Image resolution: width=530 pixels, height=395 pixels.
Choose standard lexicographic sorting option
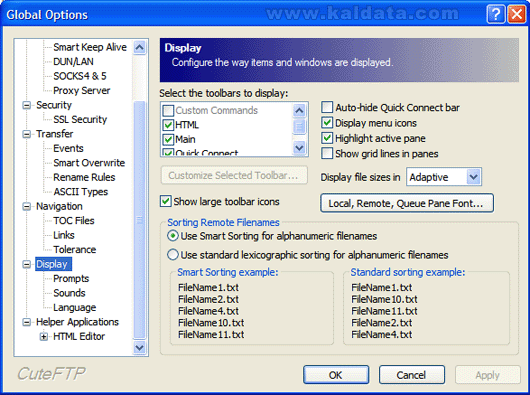173,255
